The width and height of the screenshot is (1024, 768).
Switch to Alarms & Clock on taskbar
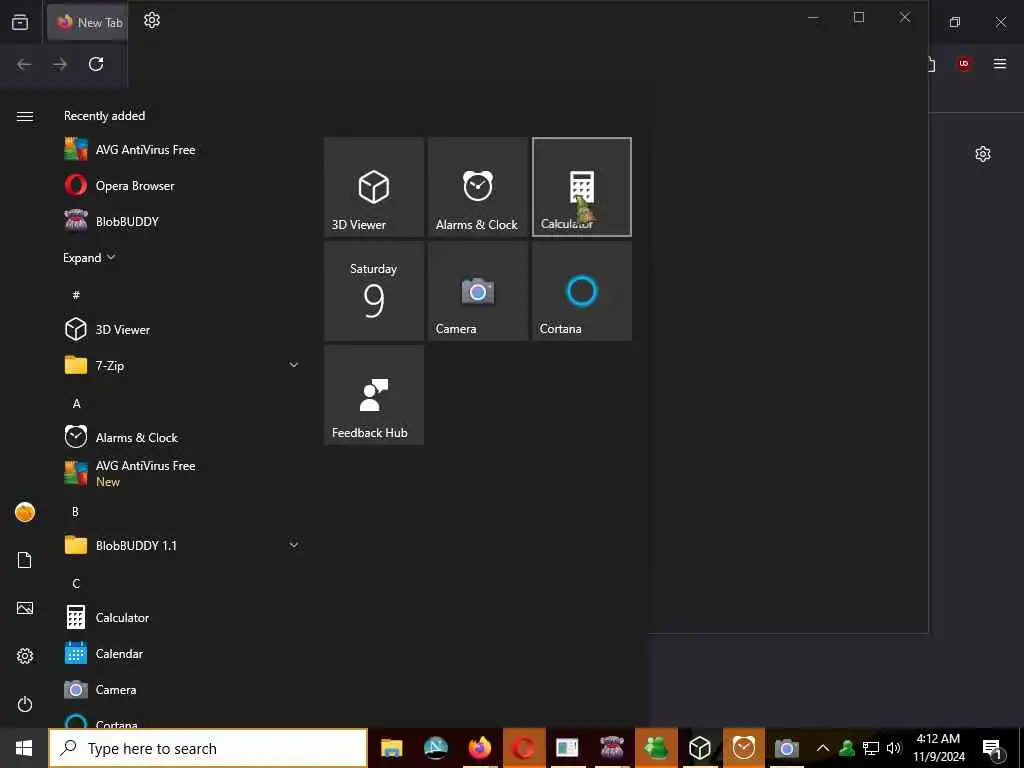pyautogui.click(x=744, y=748)
